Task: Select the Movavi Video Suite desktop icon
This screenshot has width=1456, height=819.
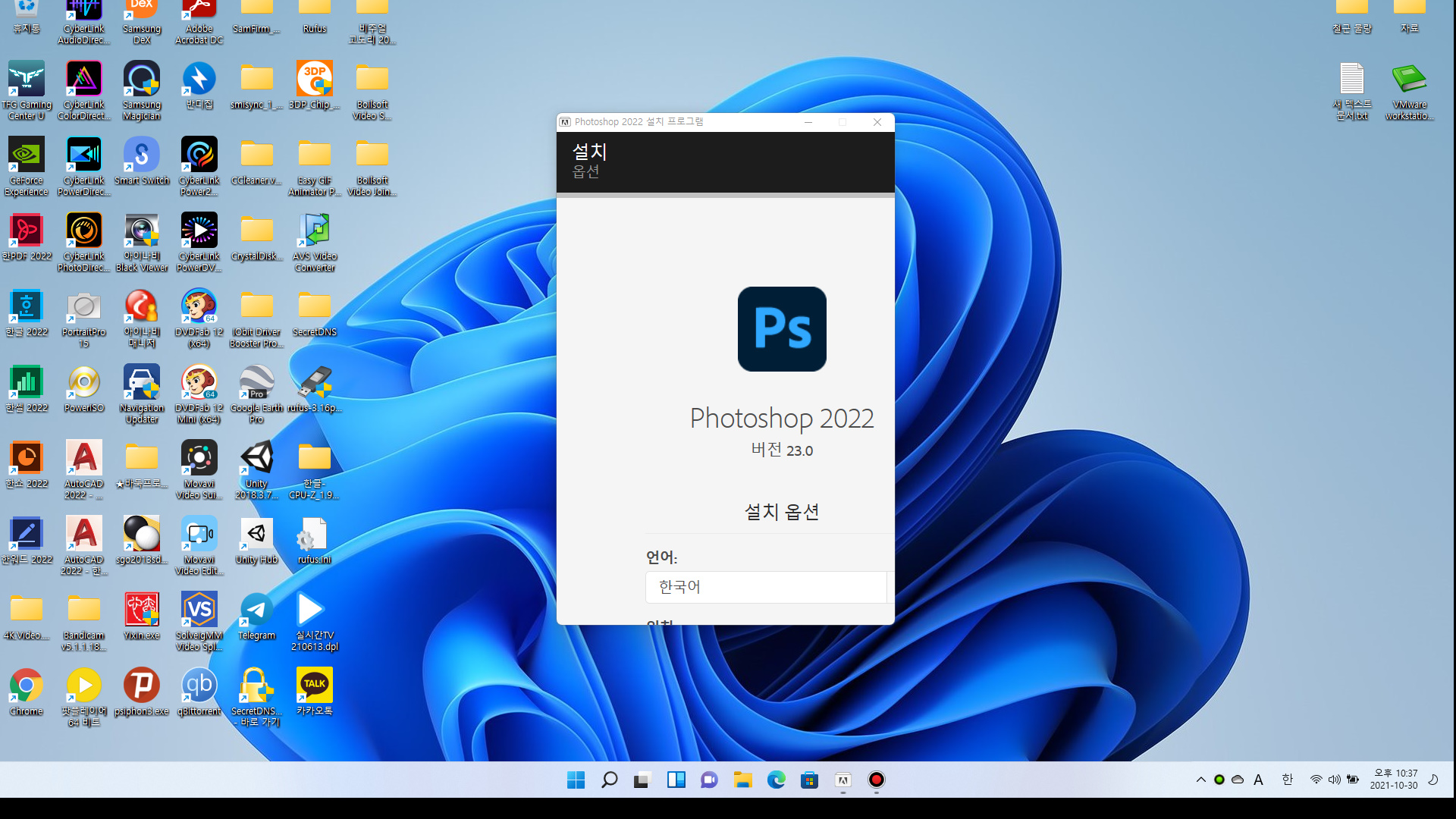Action: pyautogui.click(x=199, y=469)
